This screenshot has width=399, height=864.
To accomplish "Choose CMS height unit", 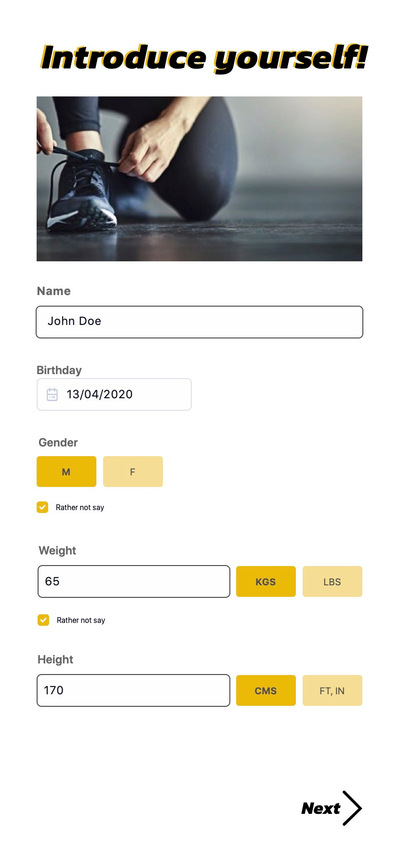I will [x=266, y=690].
